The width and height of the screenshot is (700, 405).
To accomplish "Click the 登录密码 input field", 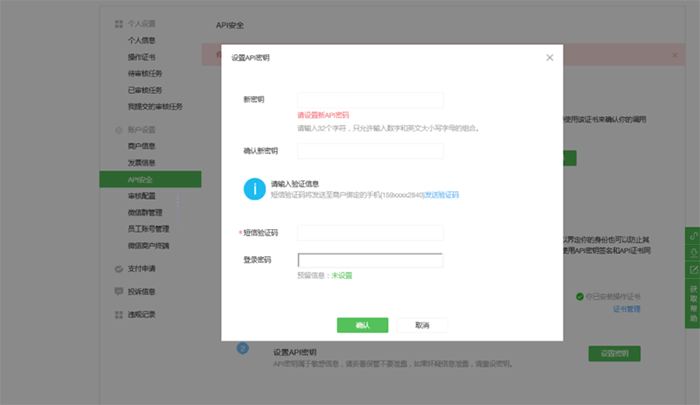I will [370, 260].
